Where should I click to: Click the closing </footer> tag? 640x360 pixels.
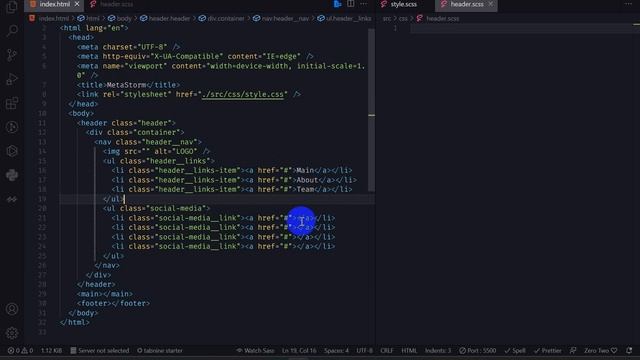click(x=131, y=303)
